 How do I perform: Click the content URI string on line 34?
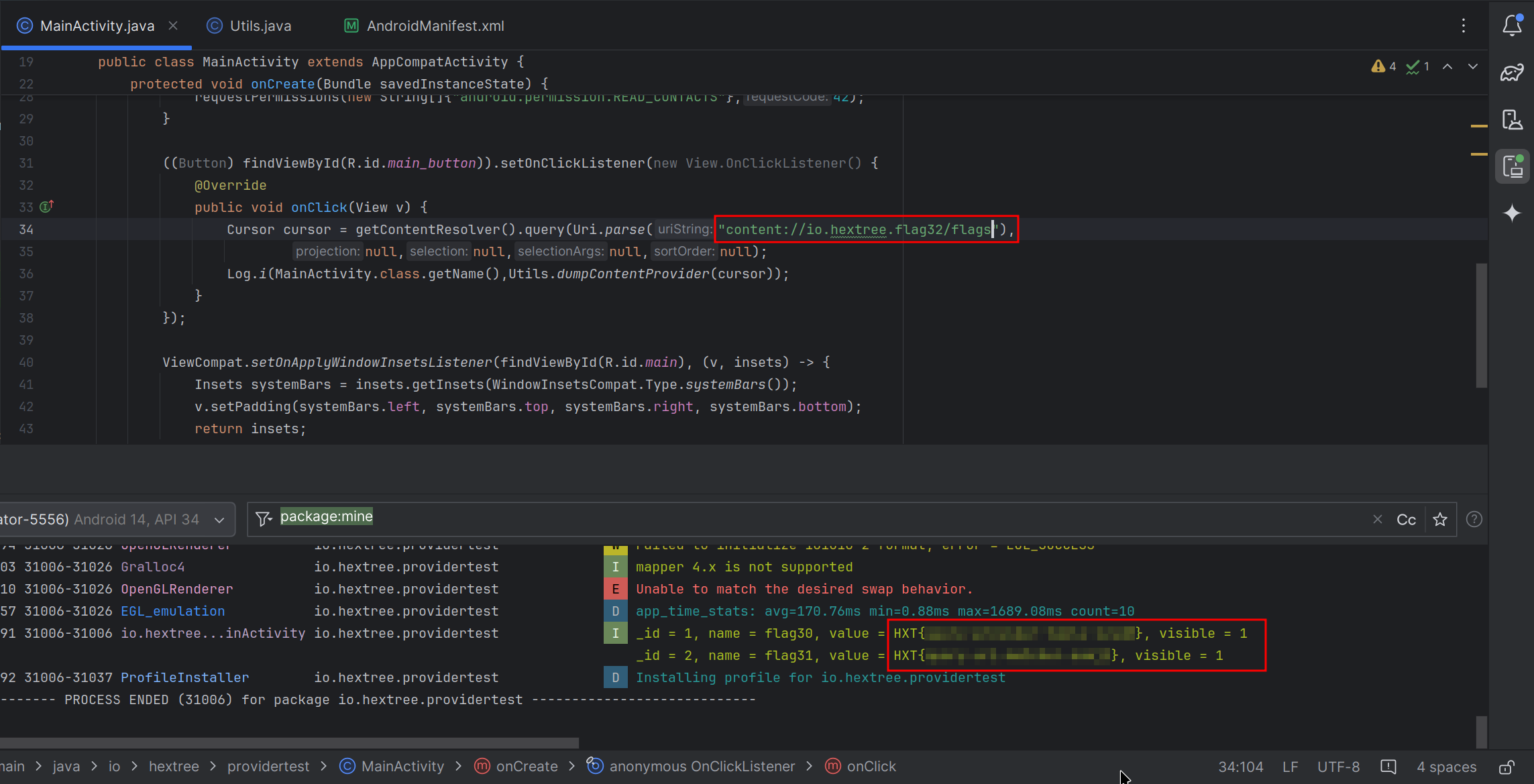point(859,229)
